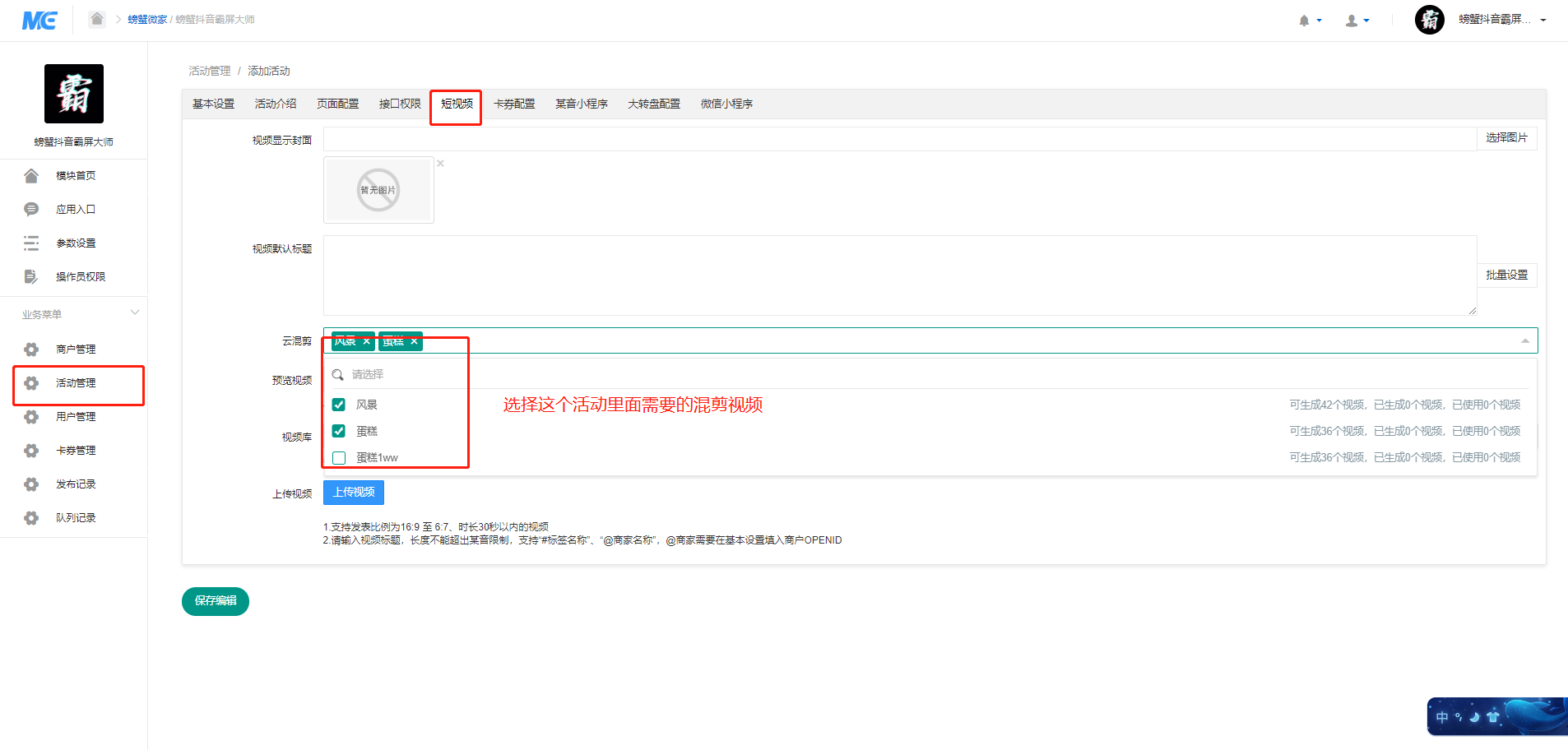Uncheck the 风景 checkbox
Viewport: 1568px width, 750px height.
pos(338,405)
